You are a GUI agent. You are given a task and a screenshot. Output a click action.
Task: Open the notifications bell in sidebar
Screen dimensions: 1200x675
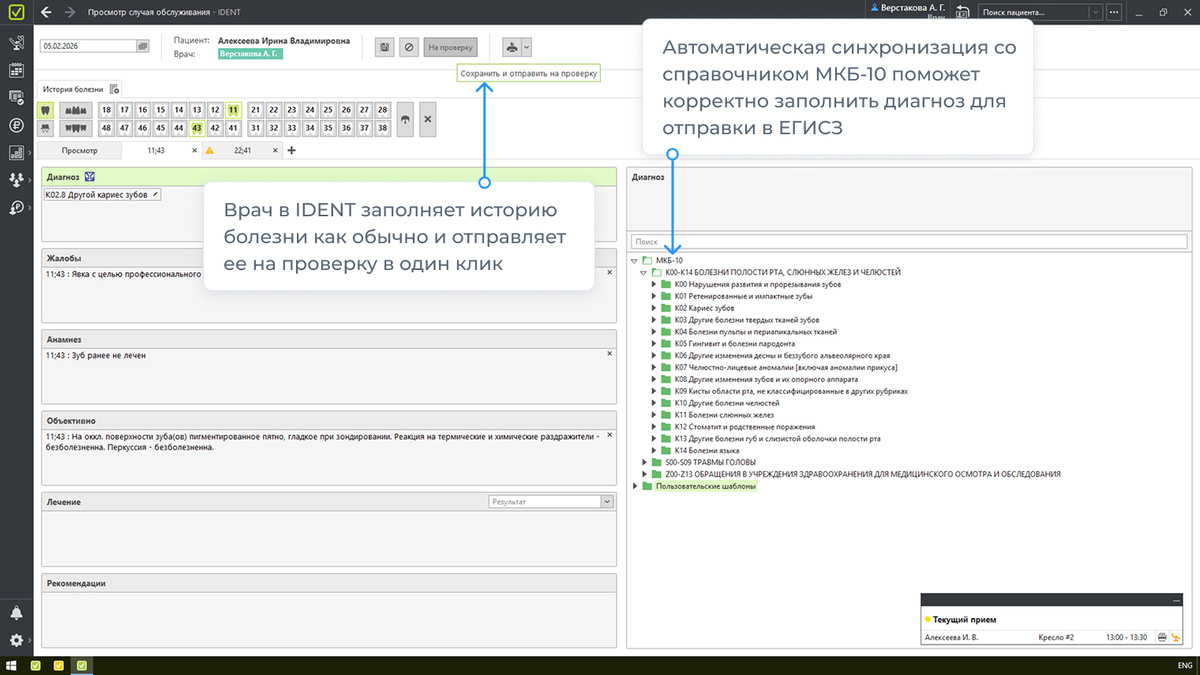point(16,613)
